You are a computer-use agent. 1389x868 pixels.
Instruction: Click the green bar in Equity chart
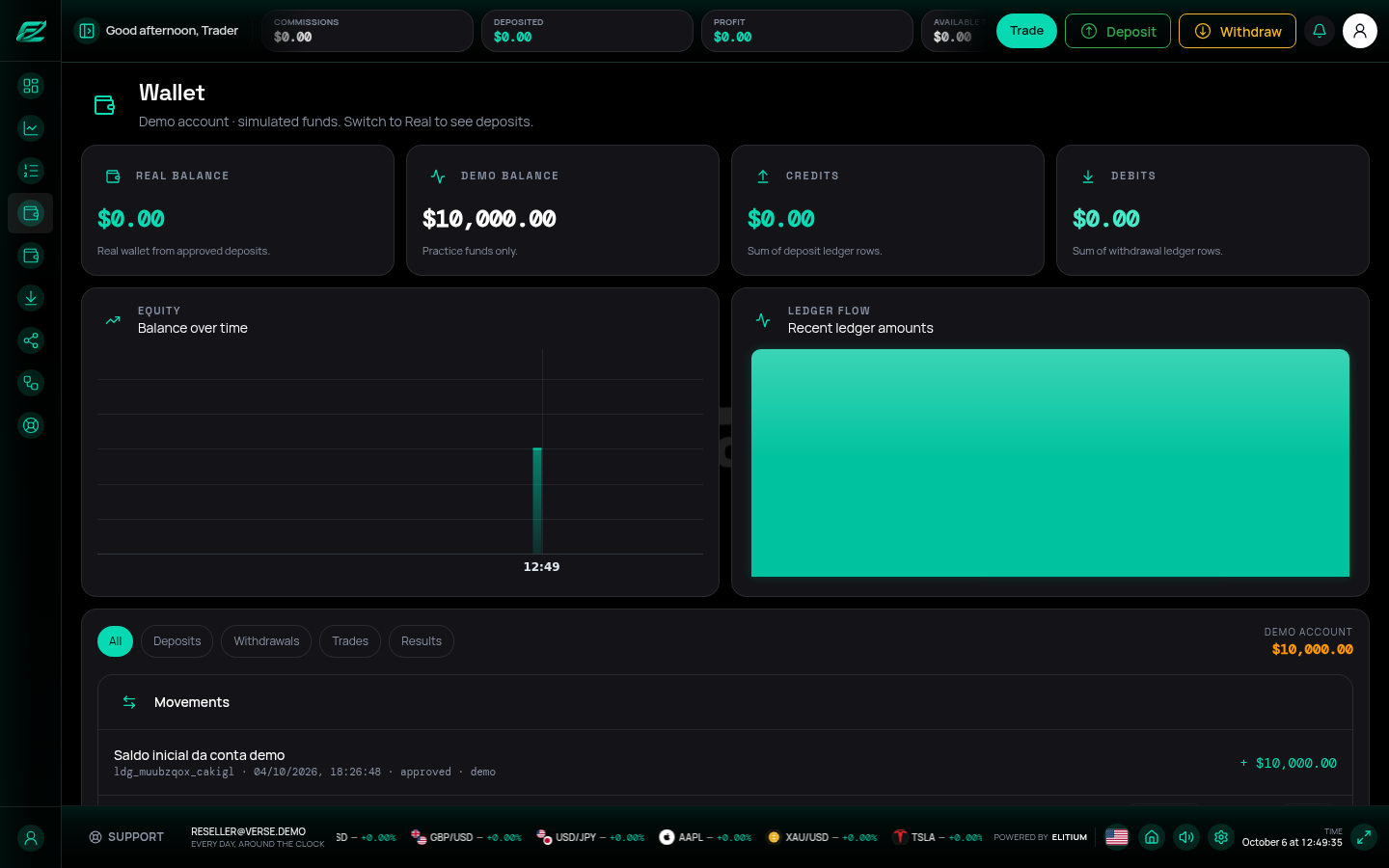click(537, 501)
